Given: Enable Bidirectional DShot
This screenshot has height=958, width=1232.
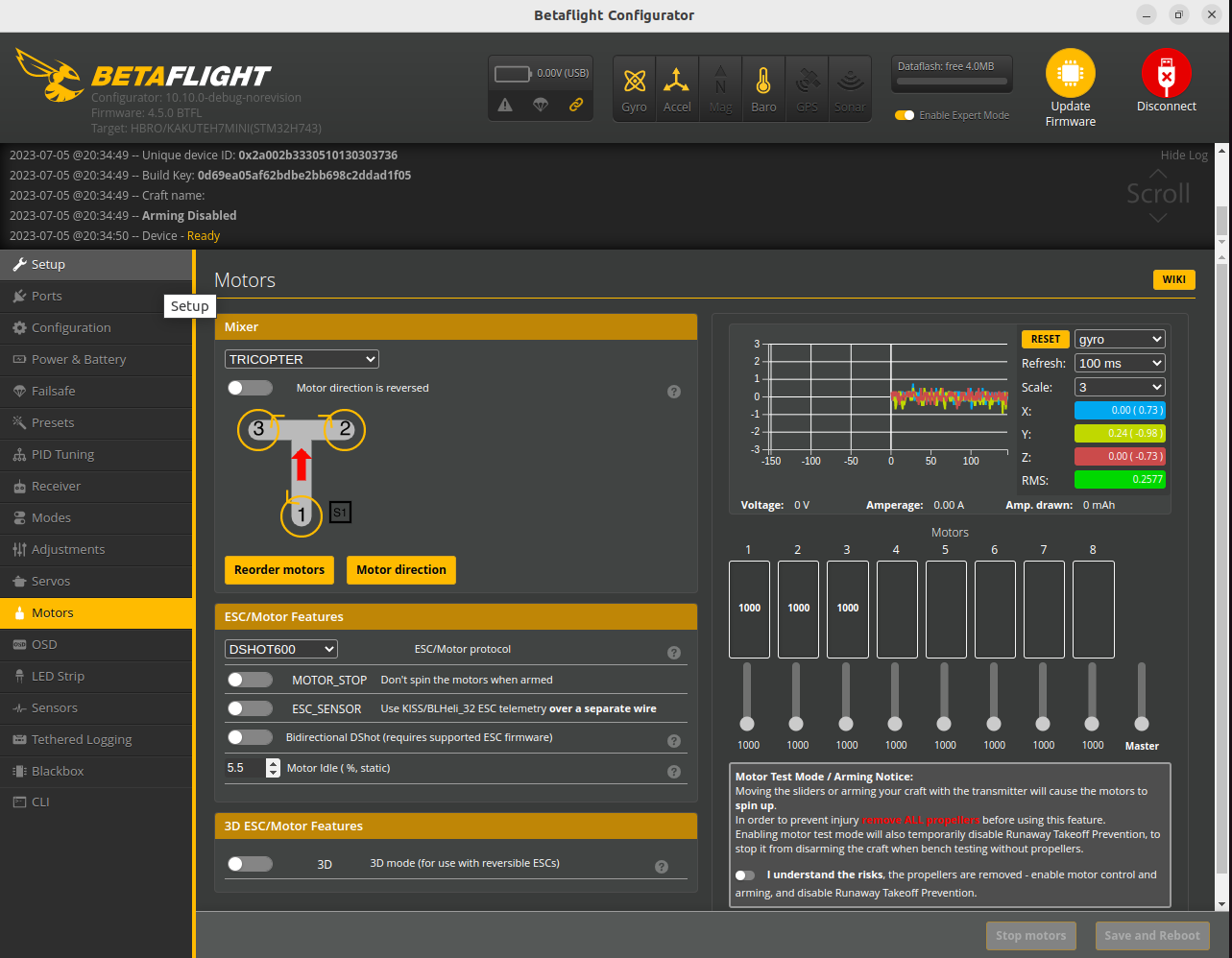Looking at the screenshot, I should pos(250,737).
